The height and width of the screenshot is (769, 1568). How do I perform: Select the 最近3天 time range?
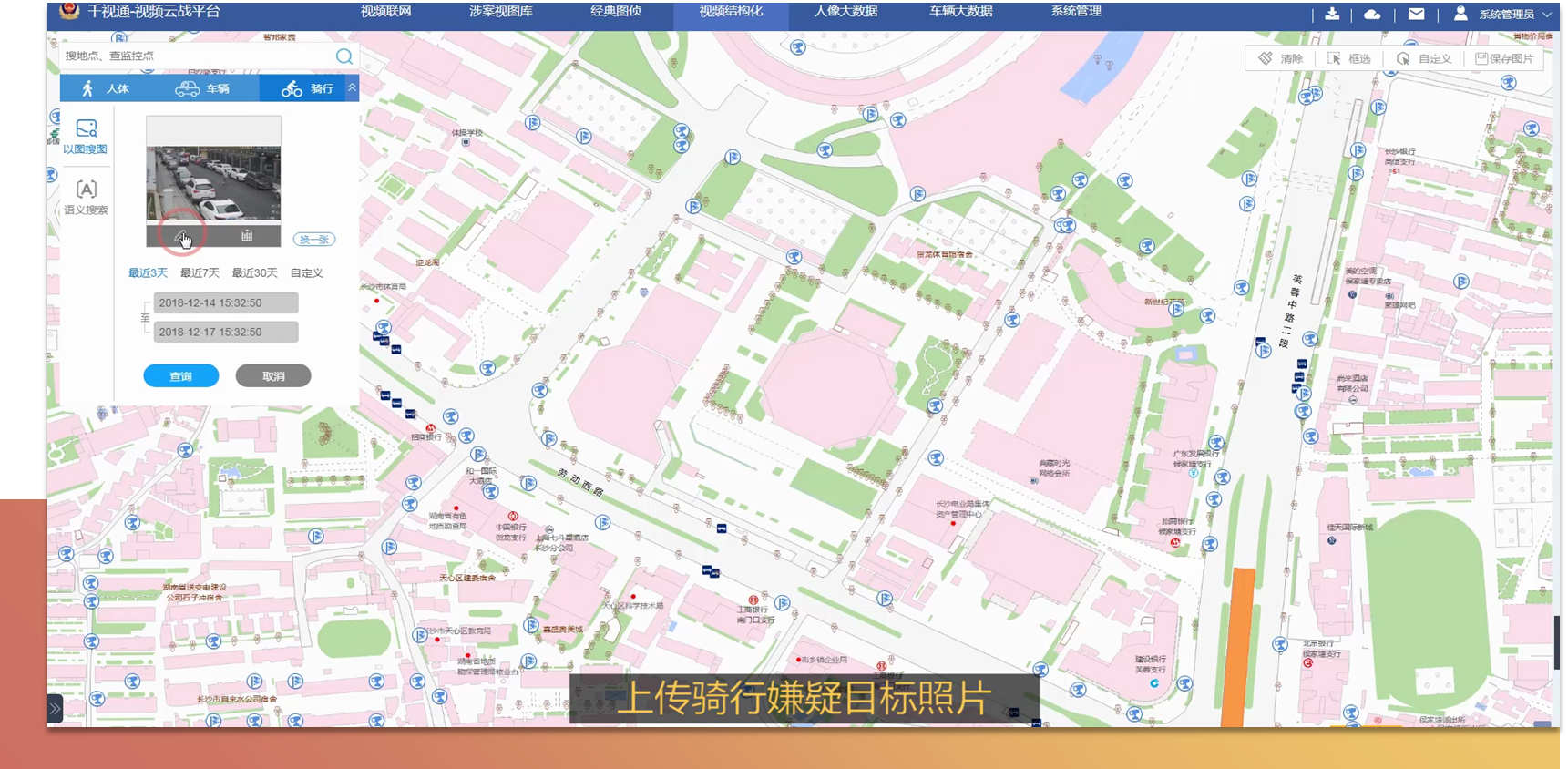point(148,273)
